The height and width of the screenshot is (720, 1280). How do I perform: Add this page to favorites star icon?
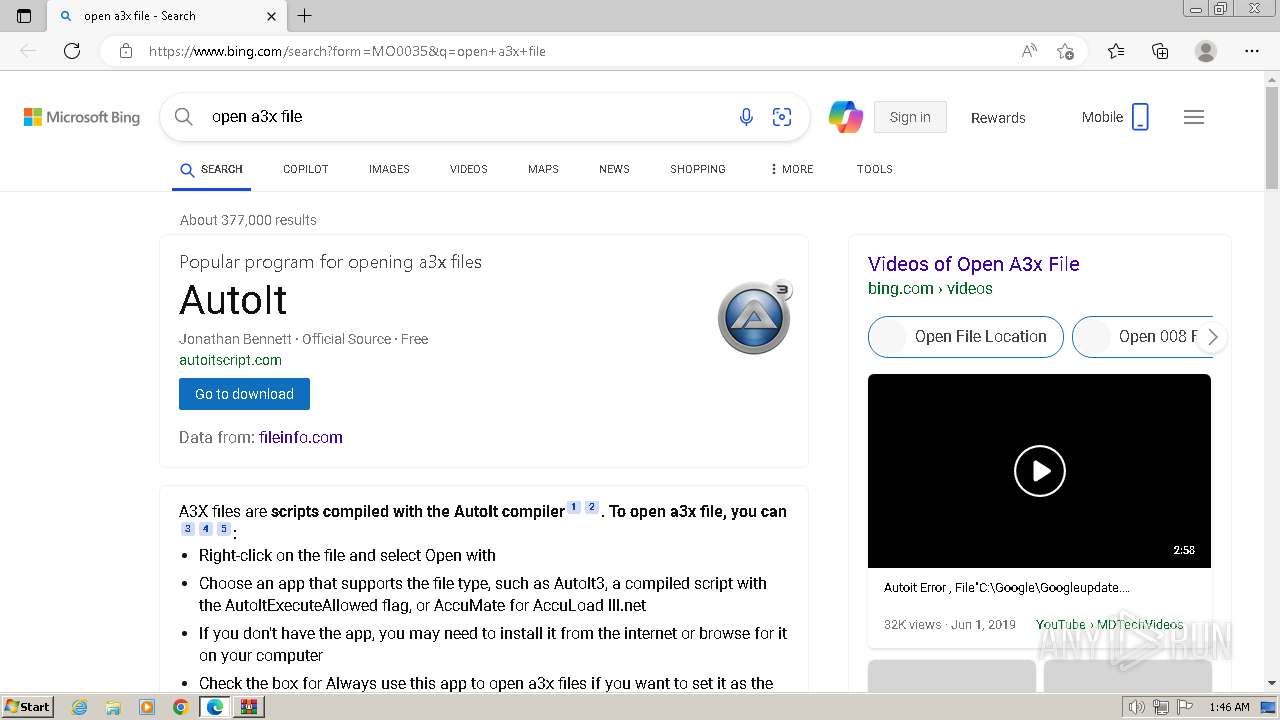(x=1066, y=51)
